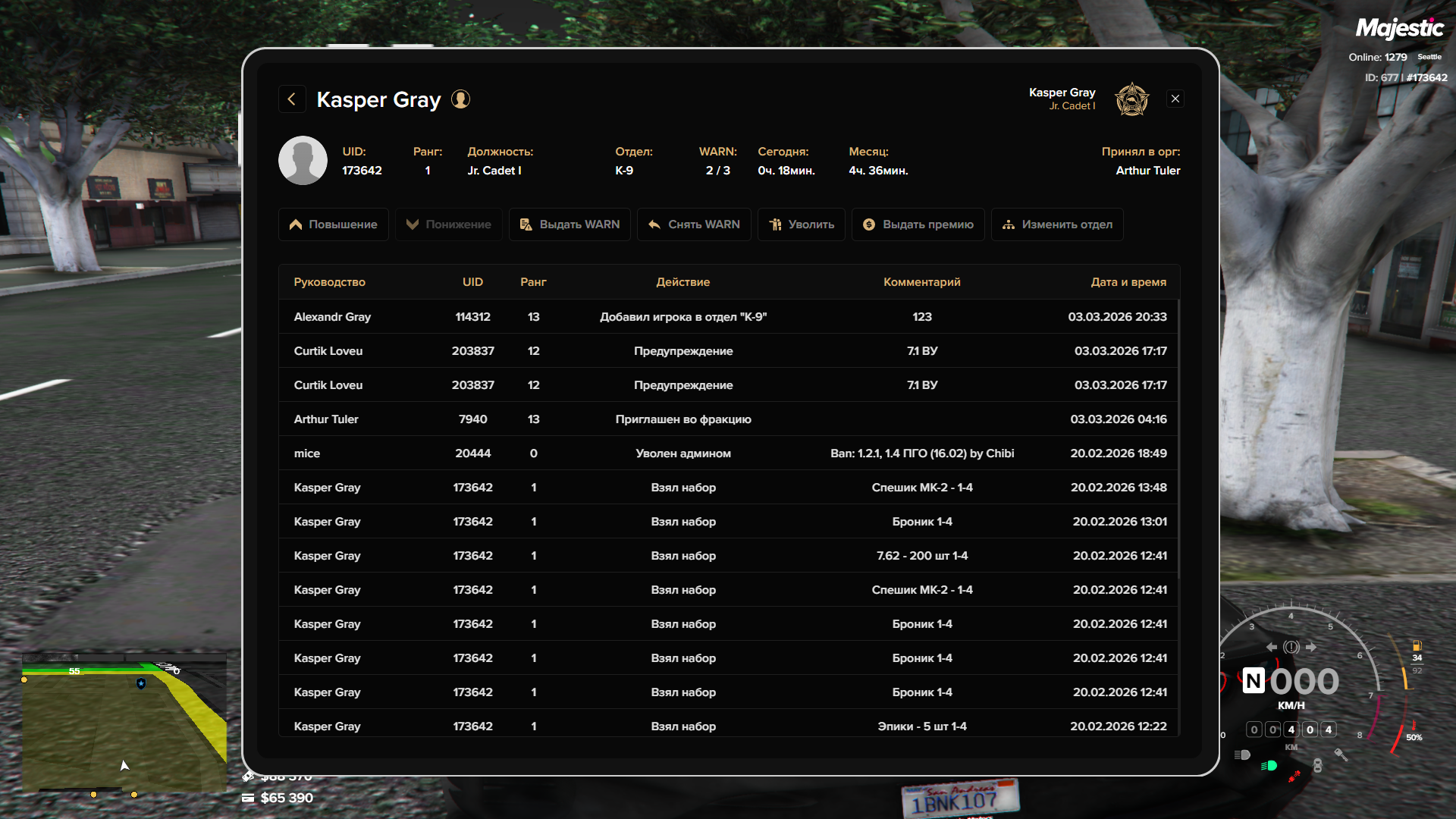Click the Уволить fire-employee icon
Screen dimensions: 1456x819
point(775,224)
